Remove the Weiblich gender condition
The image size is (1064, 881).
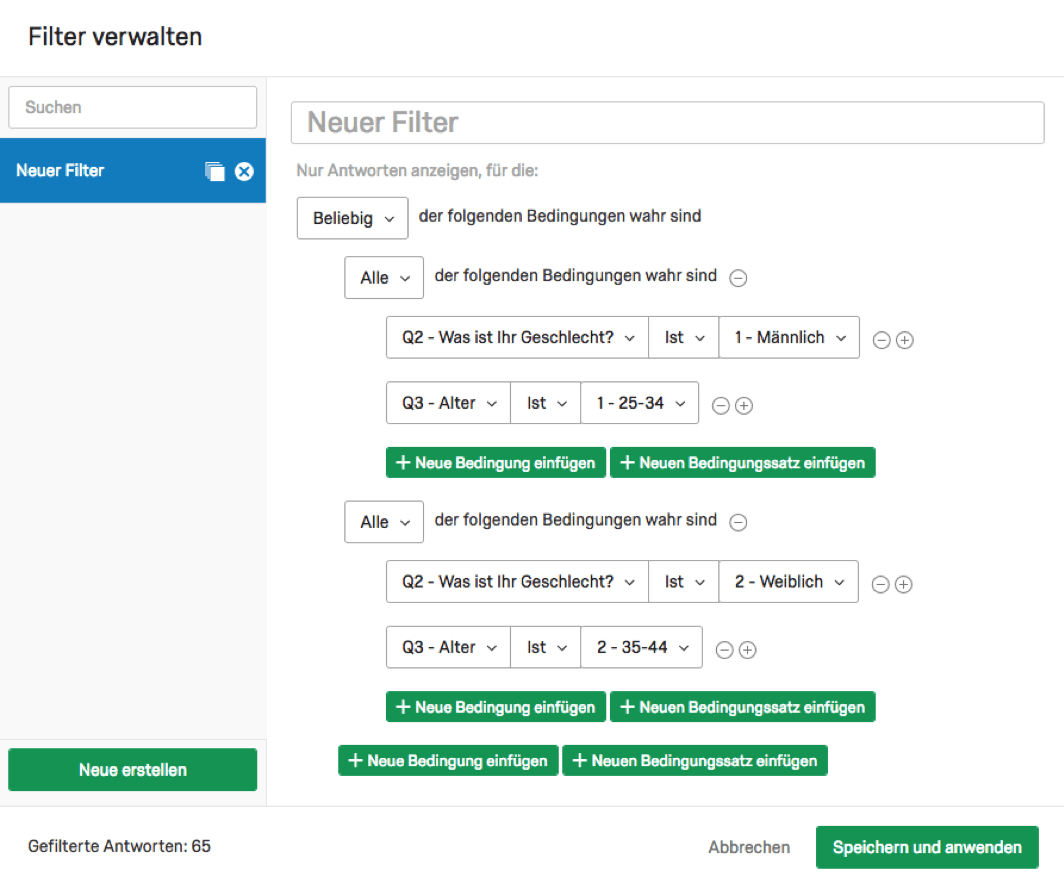click(x=880, y=584)
